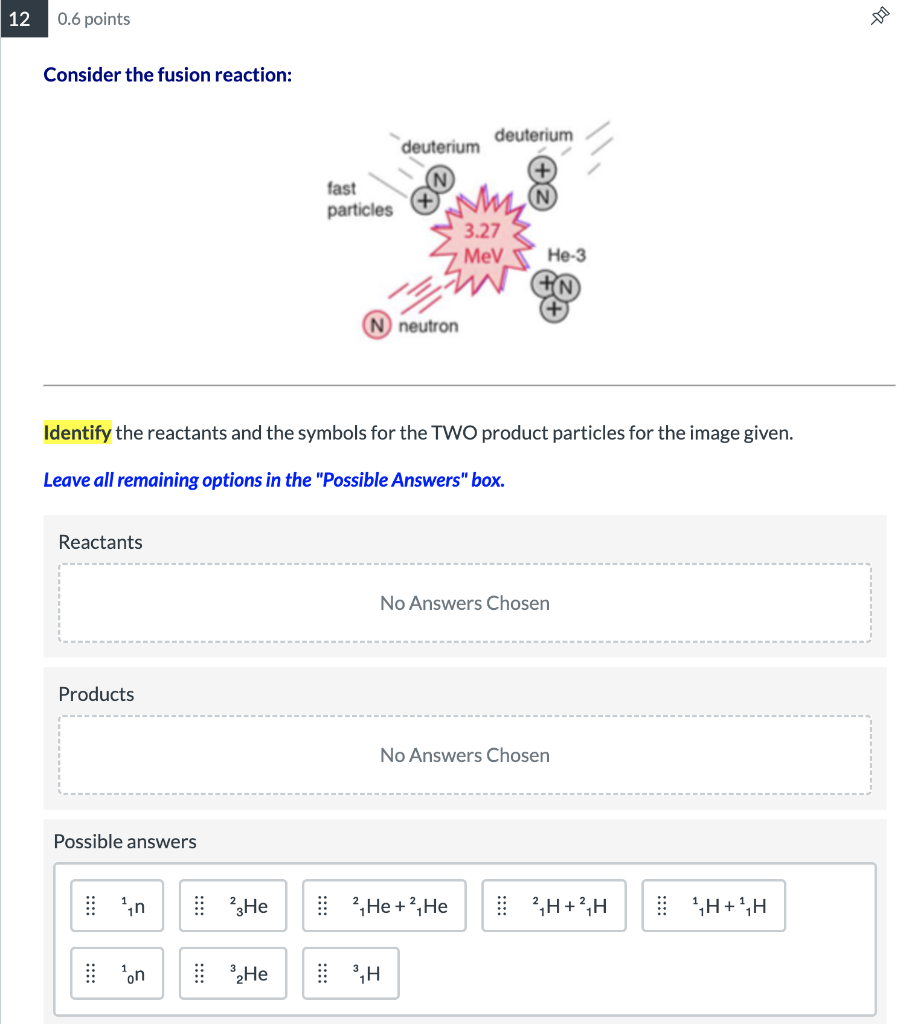912x1024 pixels.
Task: Click the drag handle on the ³₁H chip
Action: point(322,973)
